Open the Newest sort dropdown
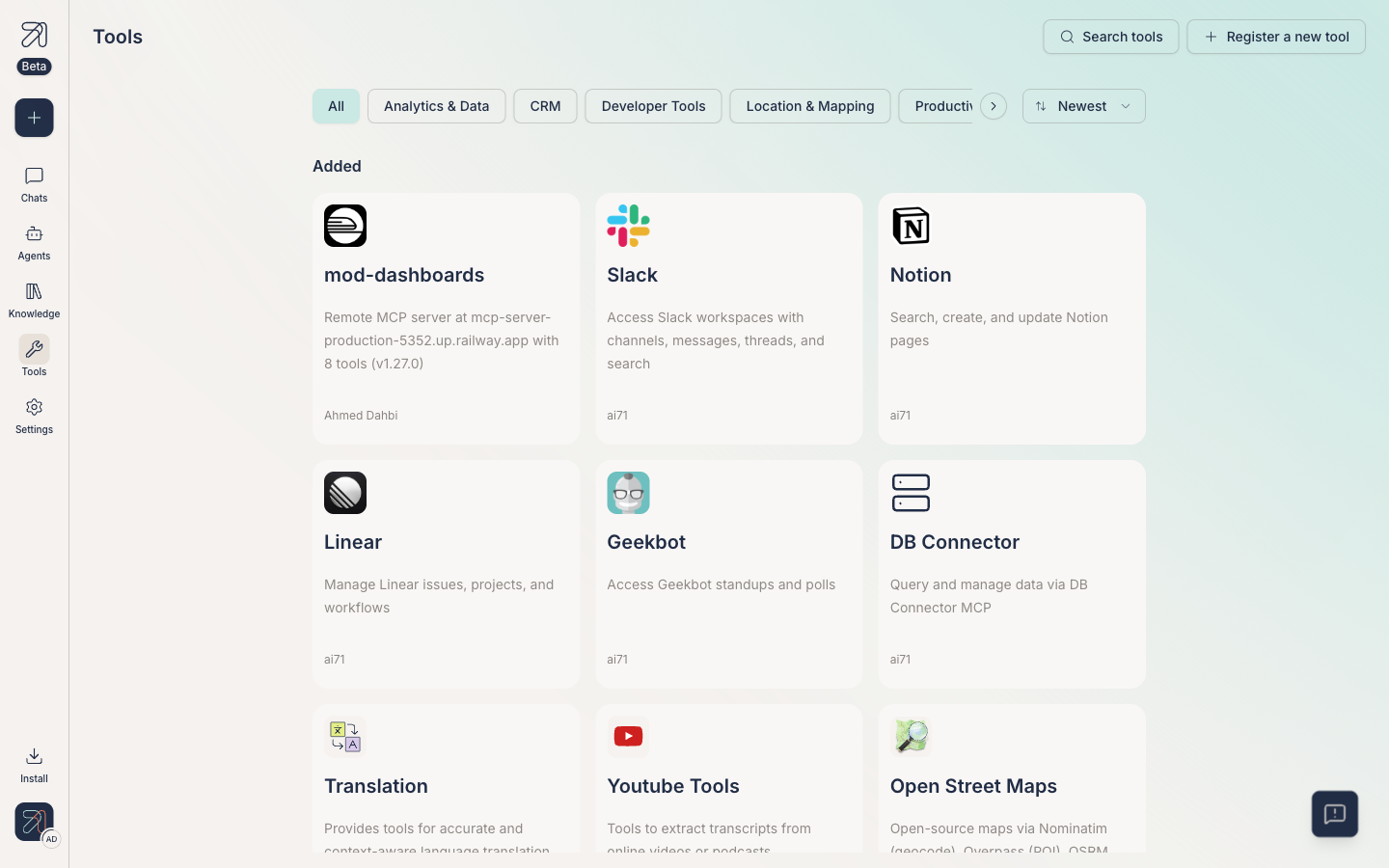Screen dimensions: 1389x868 tap(1084, 106)
